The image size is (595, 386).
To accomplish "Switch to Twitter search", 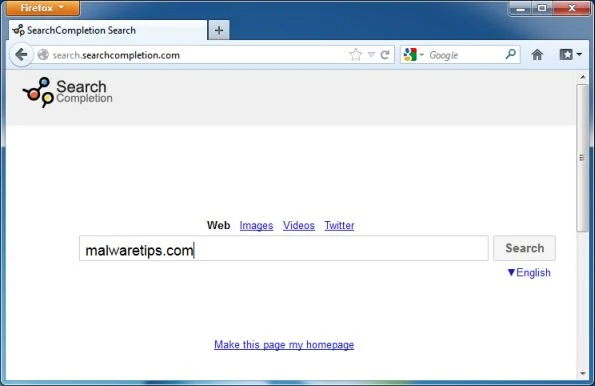I will point(339,225).
